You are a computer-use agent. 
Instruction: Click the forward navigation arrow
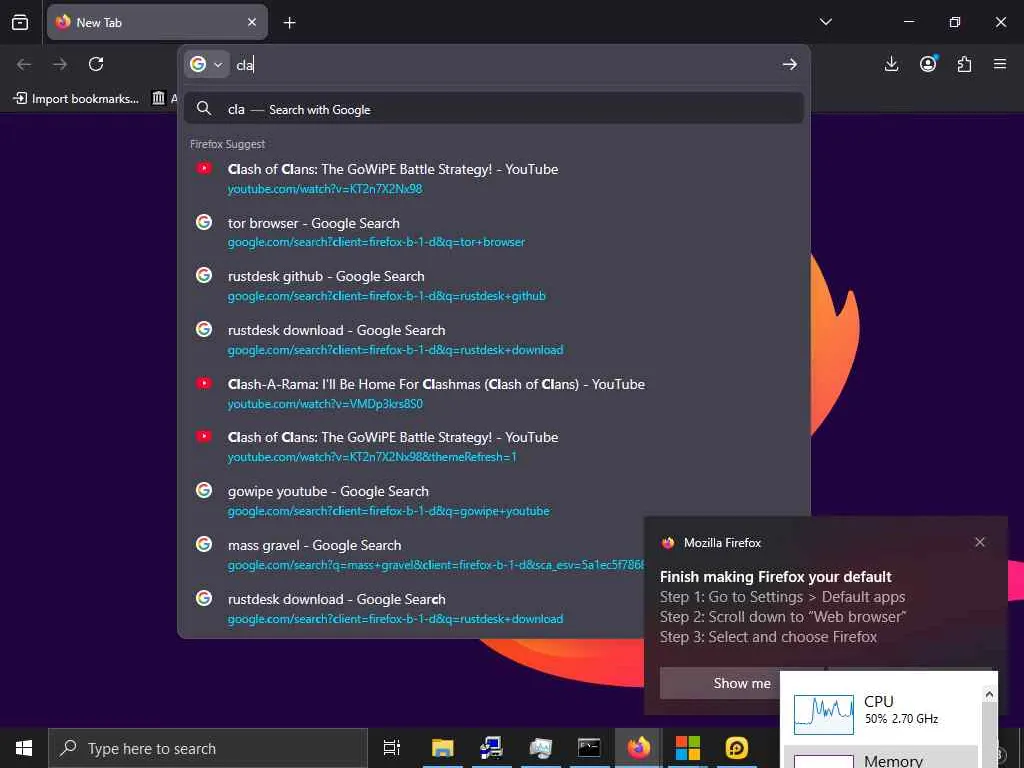pyautogui.click(x=60, y=64)
